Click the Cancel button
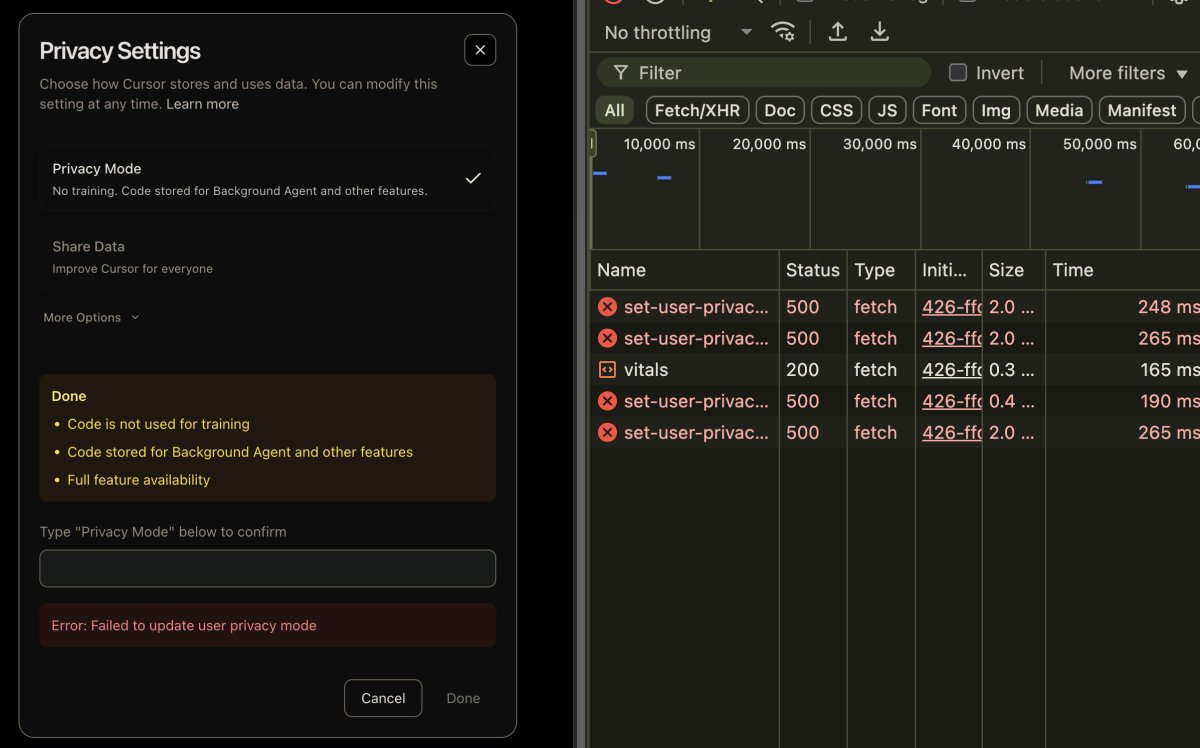1200x748 pixels. point(383,698)
